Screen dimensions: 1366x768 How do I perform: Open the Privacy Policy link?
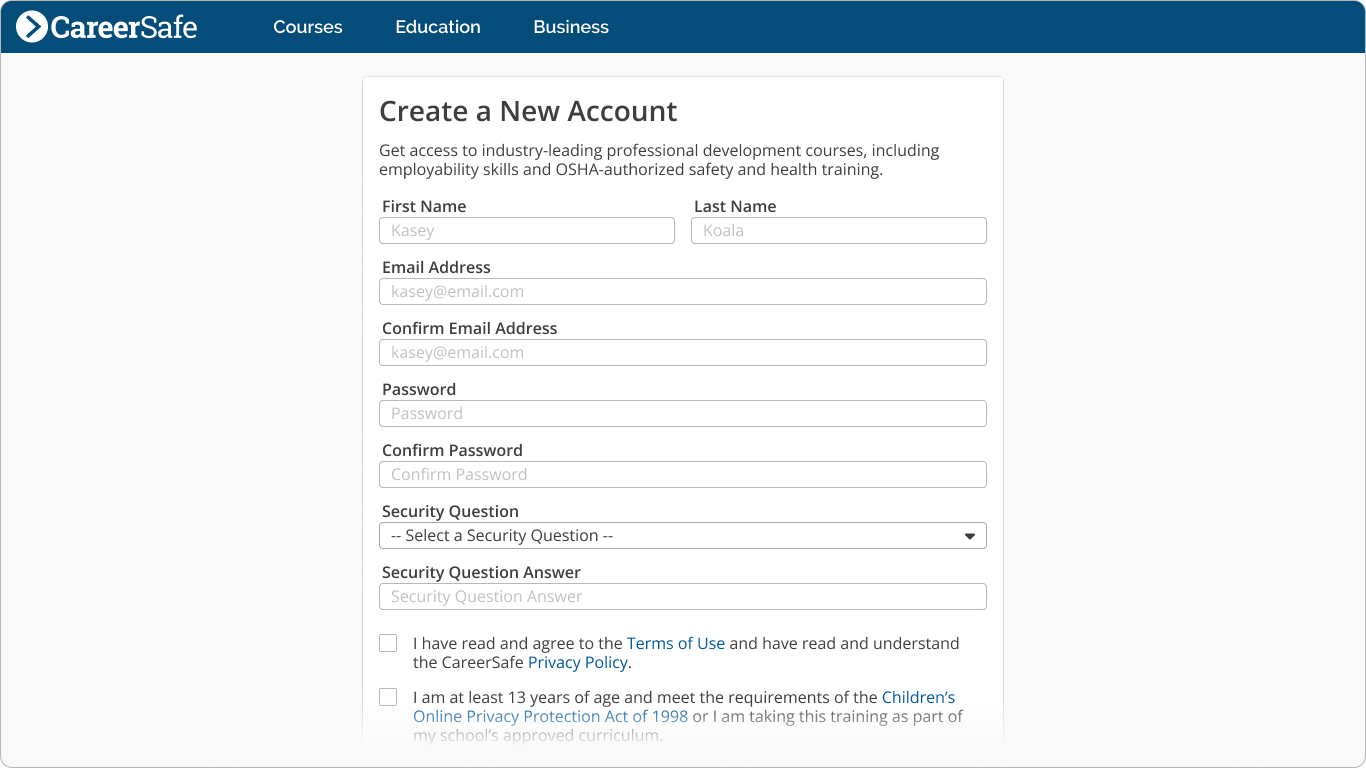pos(578,662)
